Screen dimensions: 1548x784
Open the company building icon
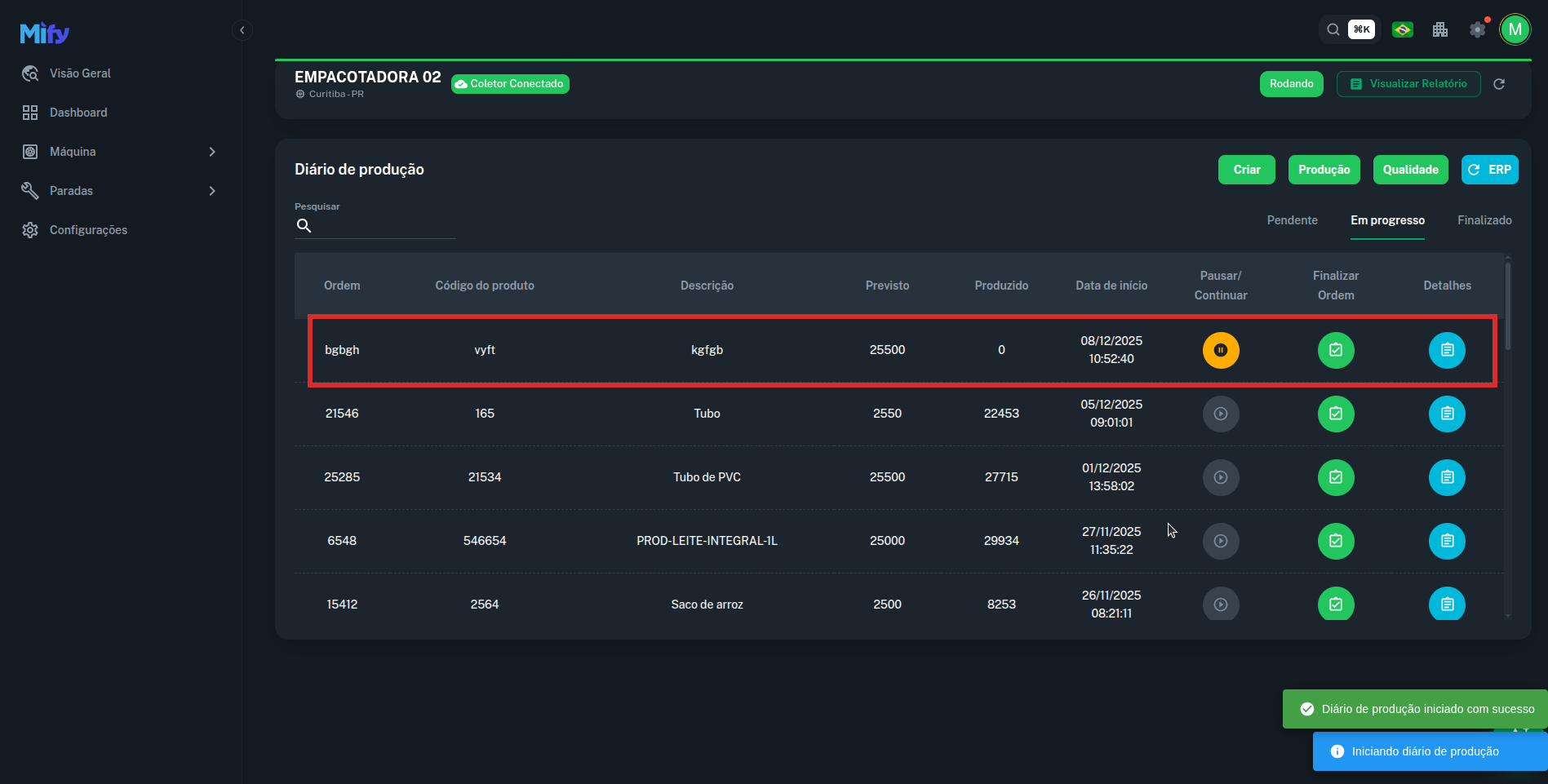(1439, 30)
